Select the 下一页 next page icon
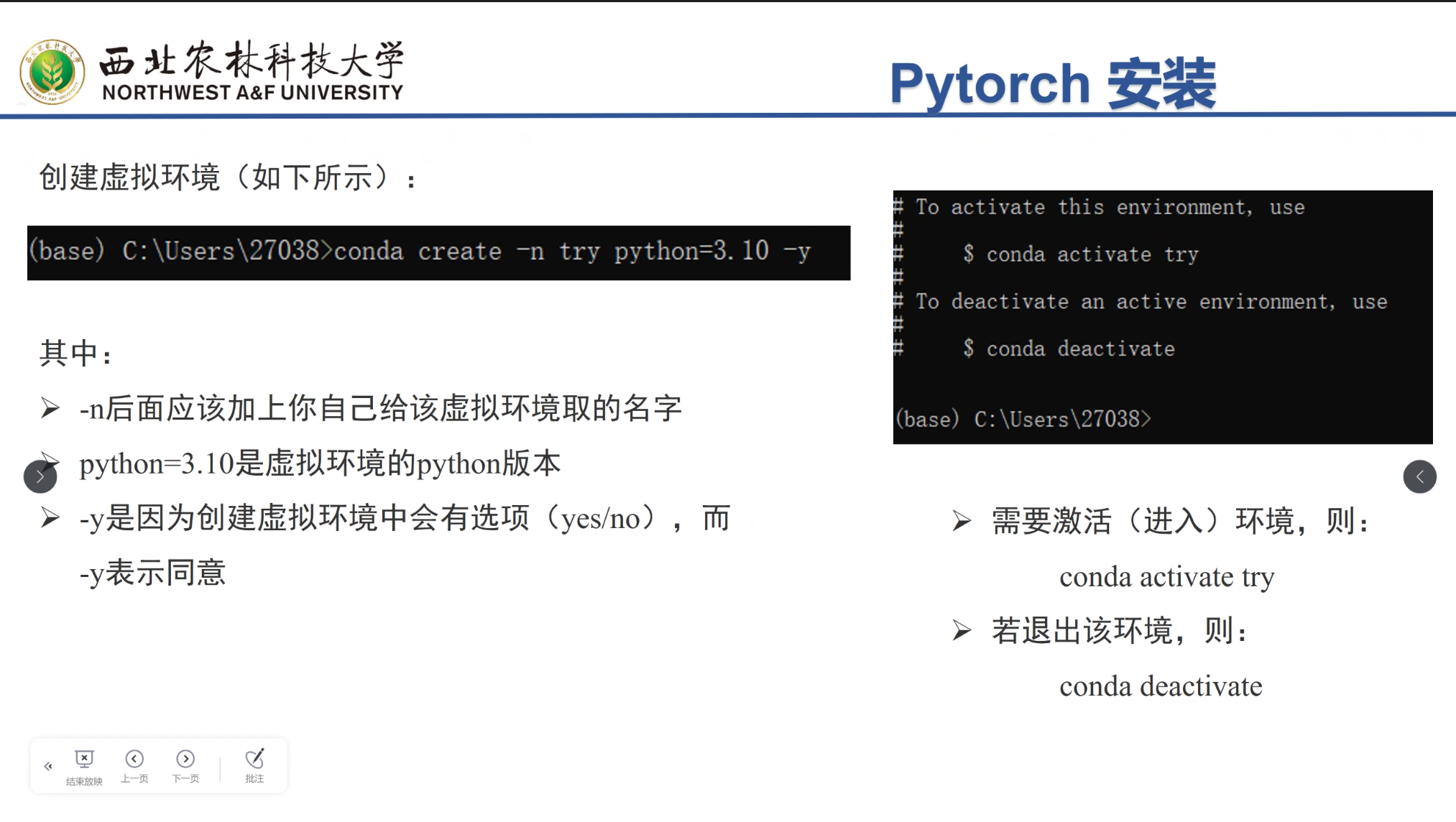 (185, 758)
